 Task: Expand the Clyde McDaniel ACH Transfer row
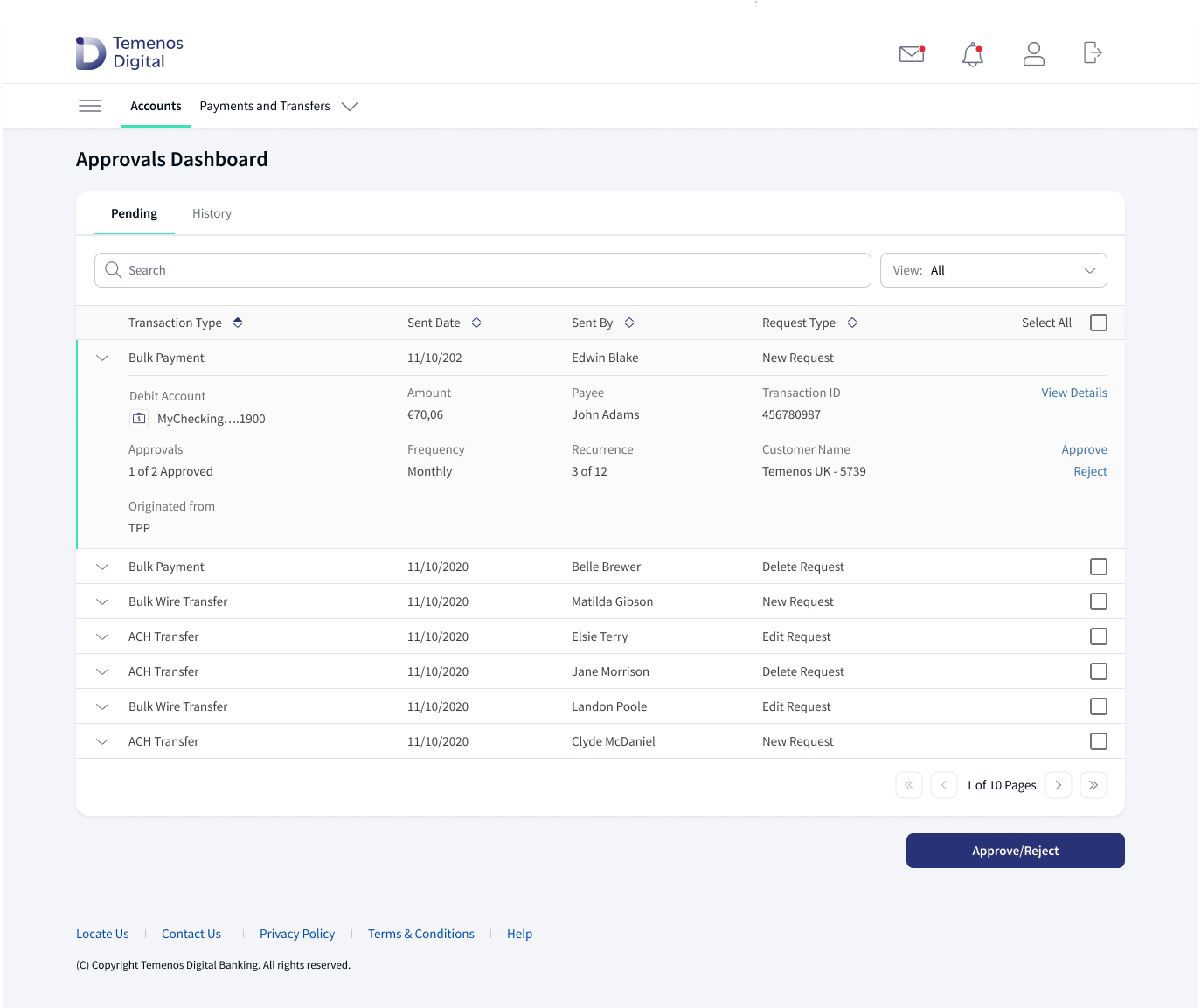point(102,741)
